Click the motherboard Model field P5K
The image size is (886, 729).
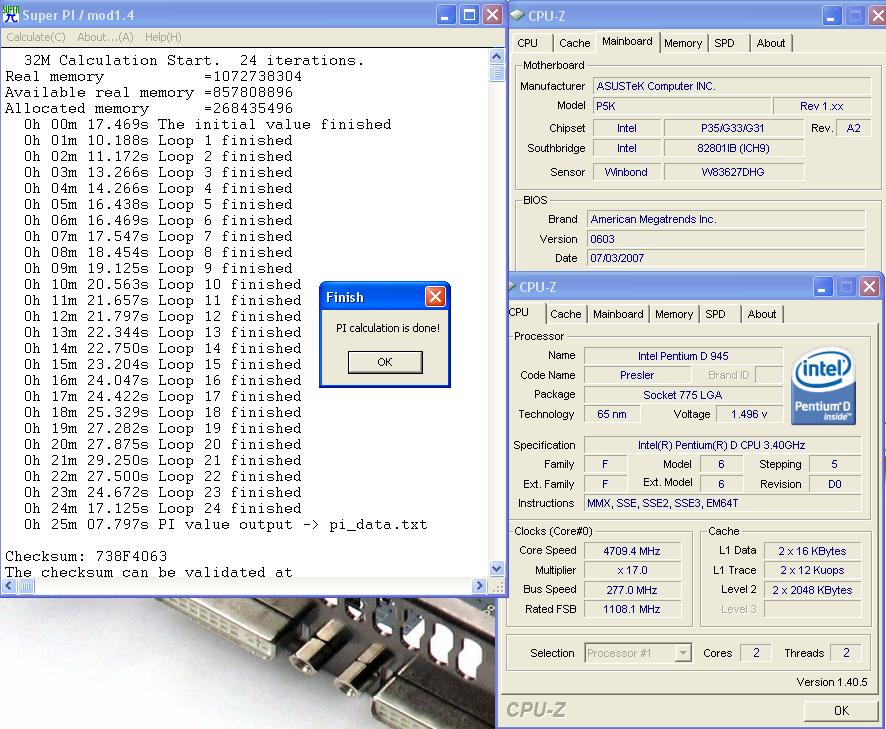(x=682, y=106)
